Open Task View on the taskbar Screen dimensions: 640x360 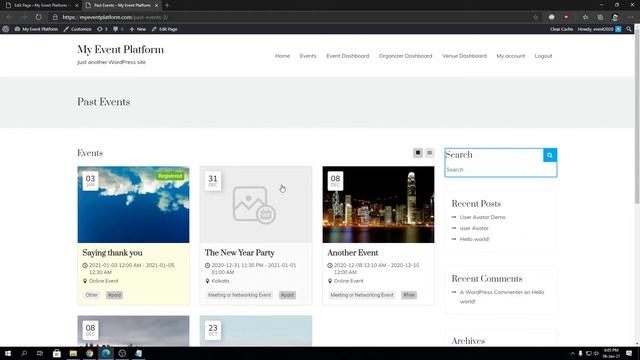(x=40, y=353)
